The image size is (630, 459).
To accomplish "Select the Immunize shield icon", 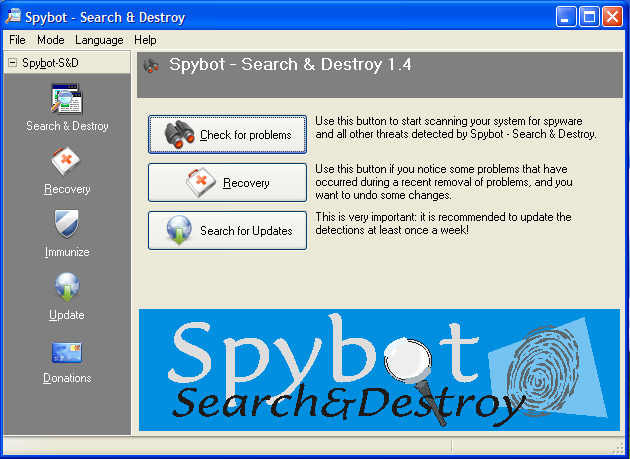I will coord(67,224).
